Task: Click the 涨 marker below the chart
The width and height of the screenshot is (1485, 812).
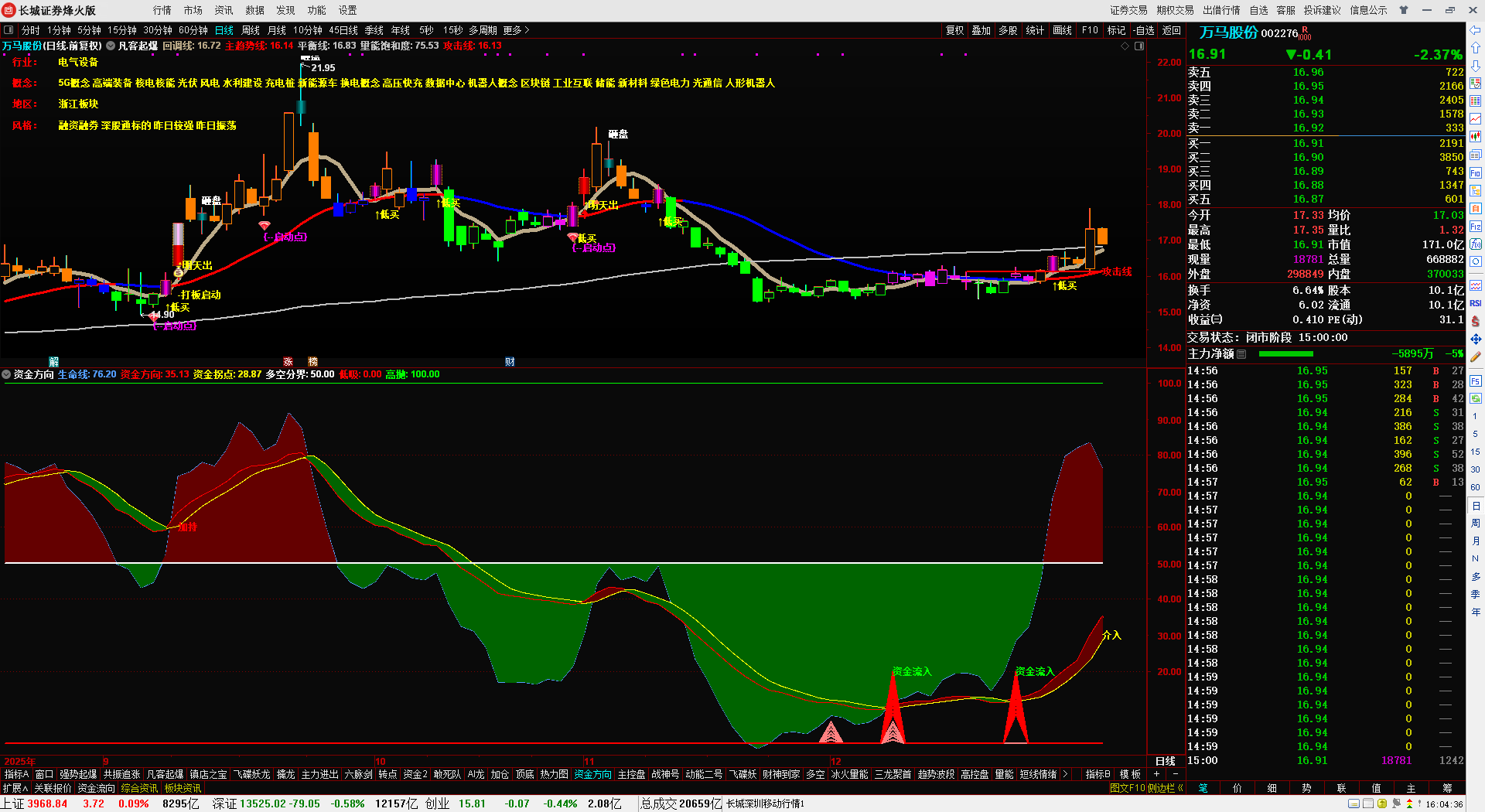Action: 288,362
